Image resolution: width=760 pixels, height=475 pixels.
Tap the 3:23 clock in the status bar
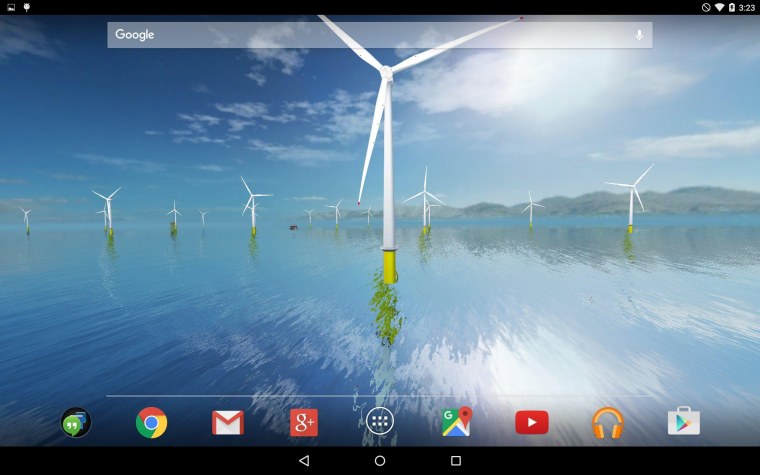tap(747, 7)
